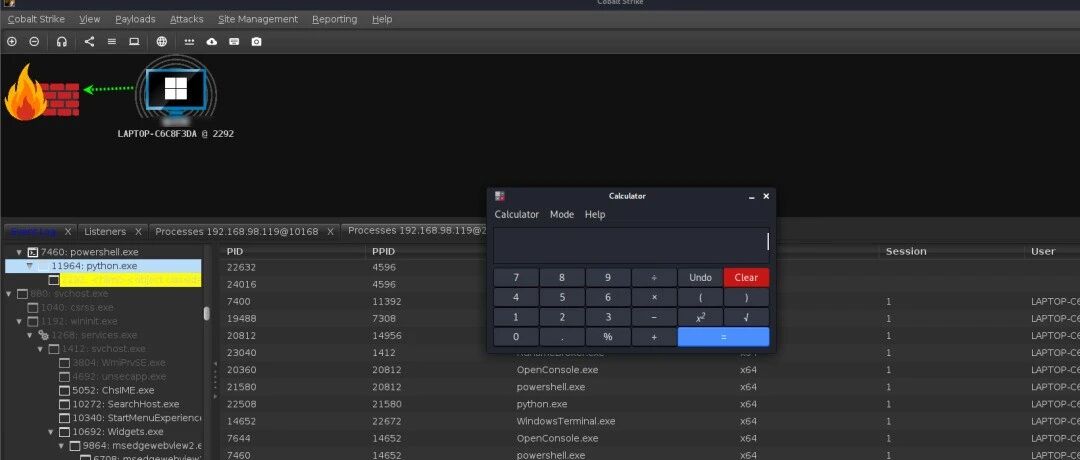Open the Calculator menu in the Calculator window

click(x=517, y=214)
